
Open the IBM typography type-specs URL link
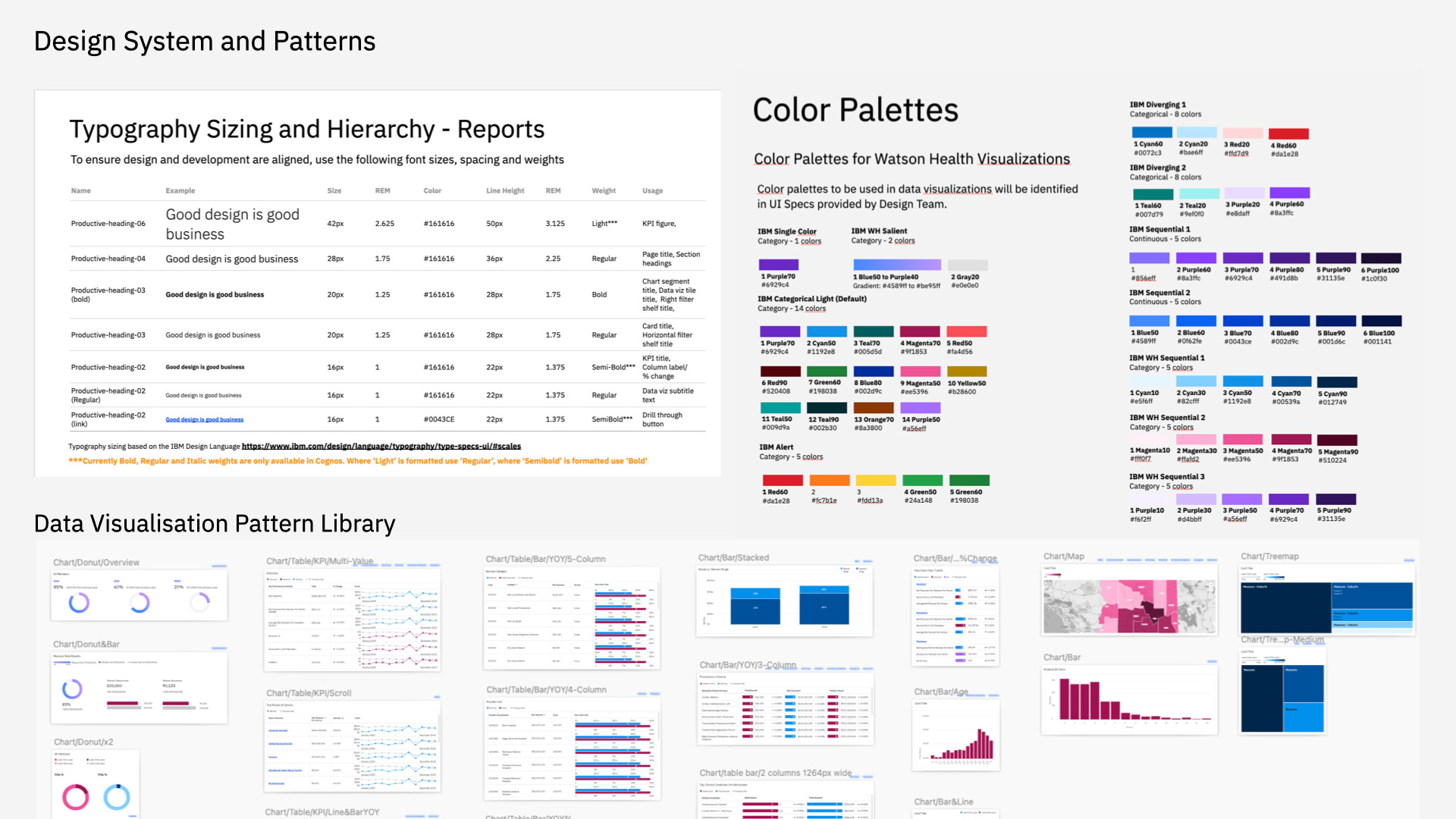381,446
